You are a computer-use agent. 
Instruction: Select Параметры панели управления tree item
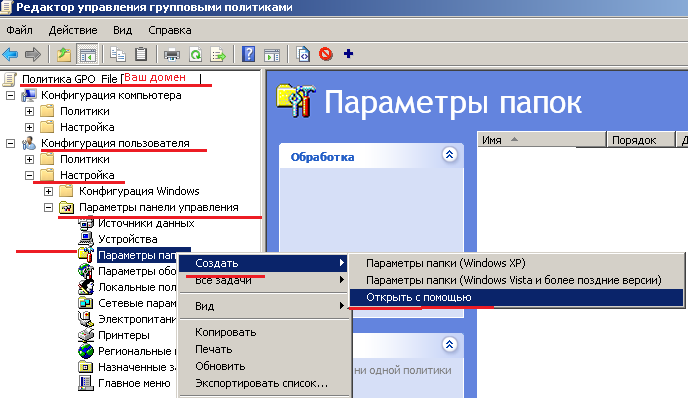coord(158,207)
